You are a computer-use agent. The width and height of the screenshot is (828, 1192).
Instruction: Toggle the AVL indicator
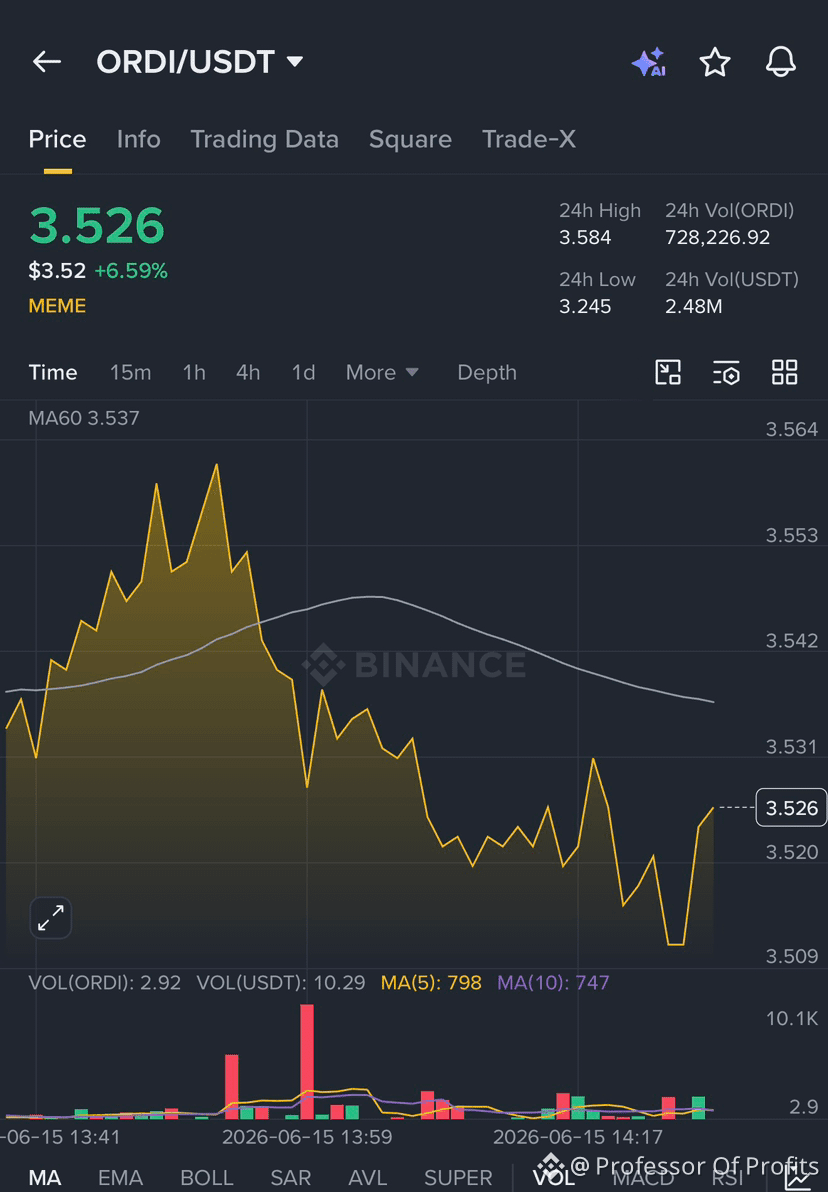click(x=367, y=1178)
